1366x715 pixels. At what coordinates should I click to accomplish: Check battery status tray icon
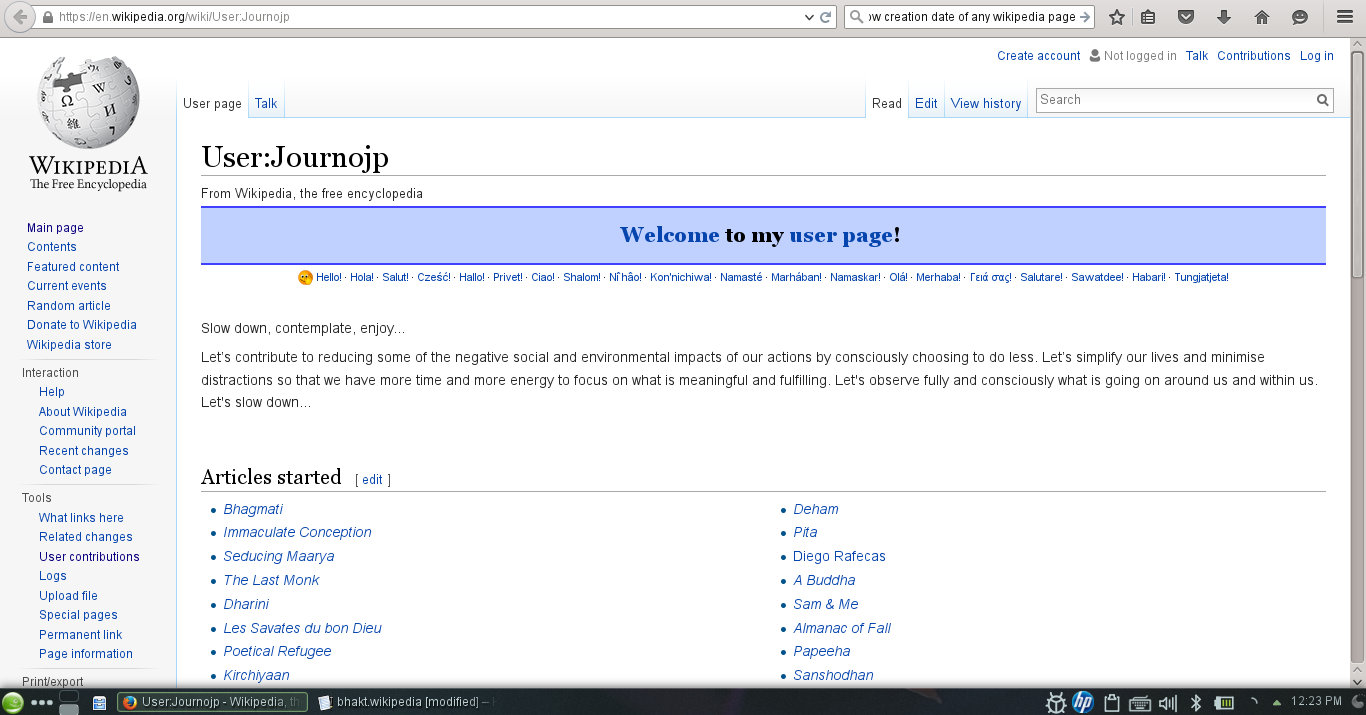point(1224,702)
